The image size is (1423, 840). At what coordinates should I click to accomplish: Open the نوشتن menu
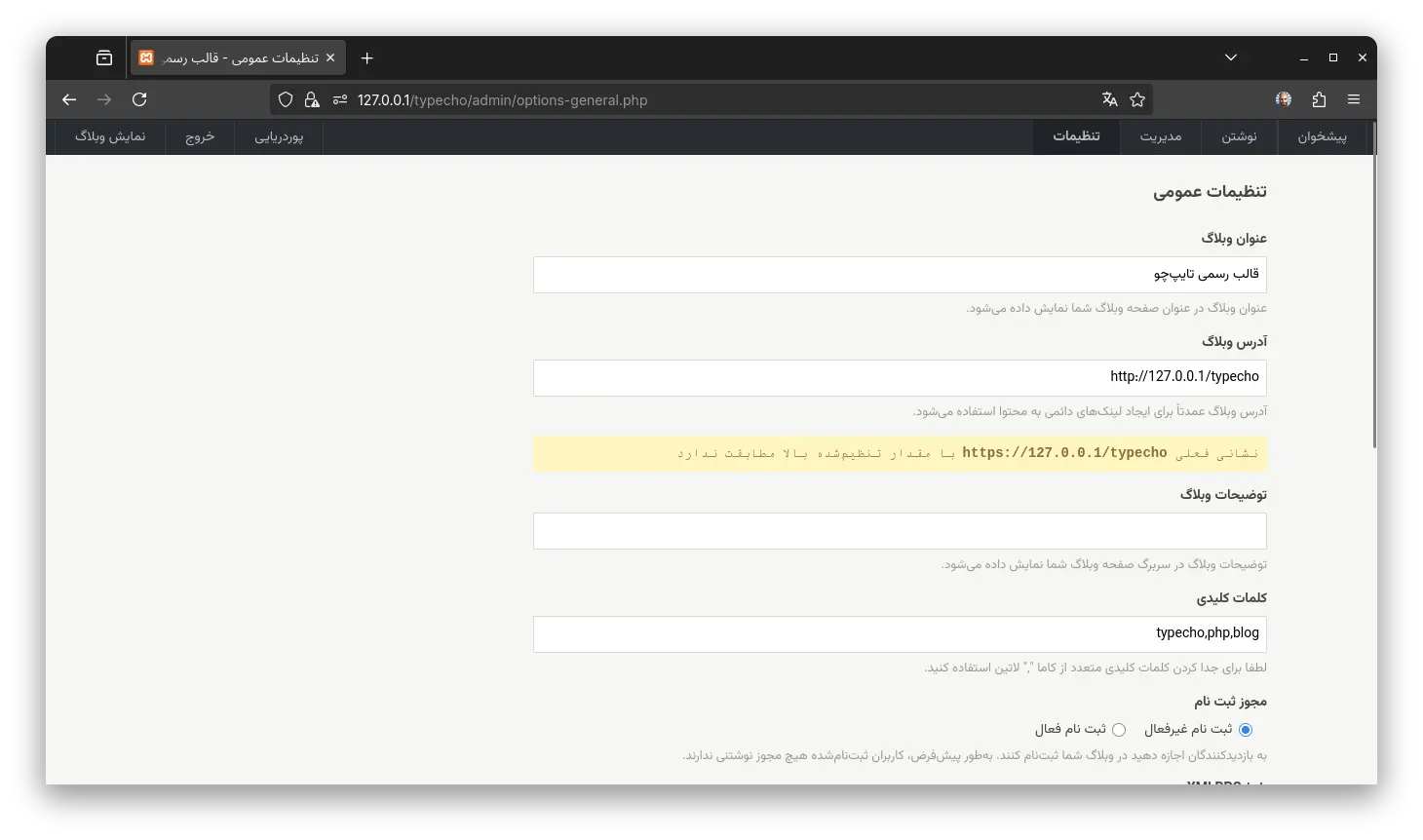point(1239,136)
